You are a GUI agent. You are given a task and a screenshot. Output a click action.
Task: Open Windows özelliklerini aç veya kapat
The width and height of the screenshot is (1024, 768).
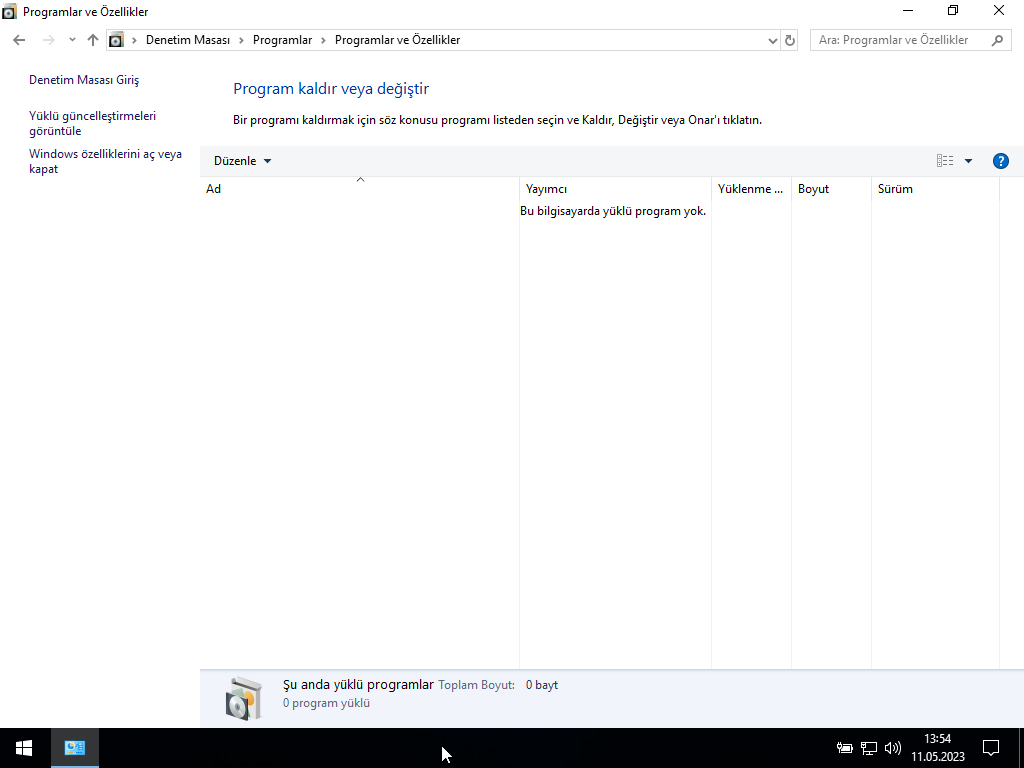click(x=105, y=161)
